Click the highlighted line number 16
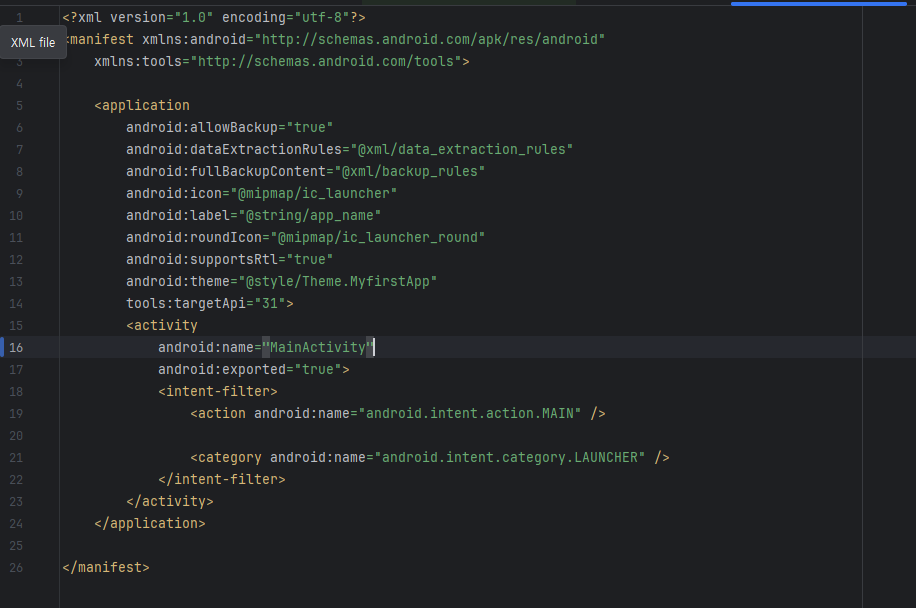916x608 pixels. [x=16, y=348]
